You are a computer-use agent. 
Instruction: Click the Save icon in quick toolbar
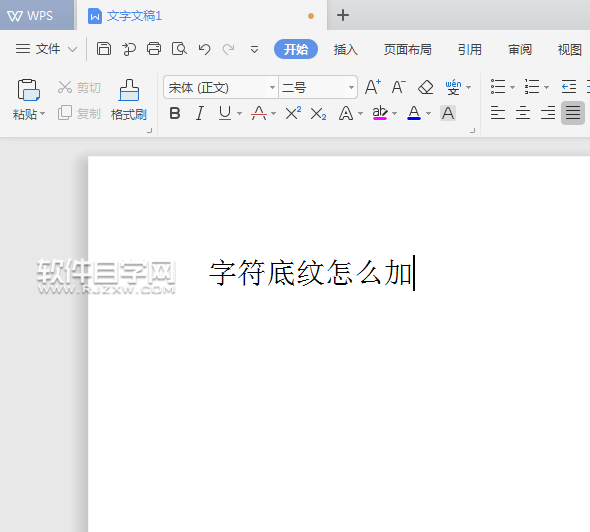click(x=104, y=49)
